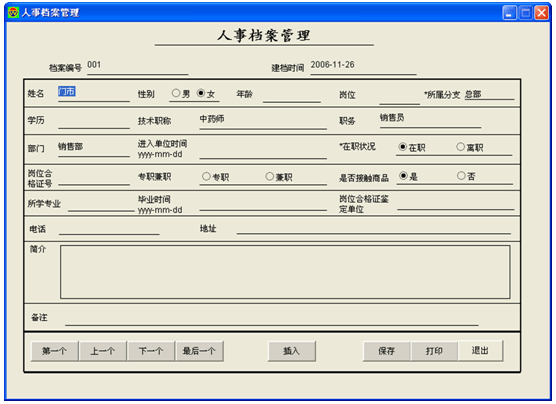The width and height of the screenshot is (556, 404).
Task: Go to first record with 第一个
Action: pyautogui.click(x=55, y=351)
